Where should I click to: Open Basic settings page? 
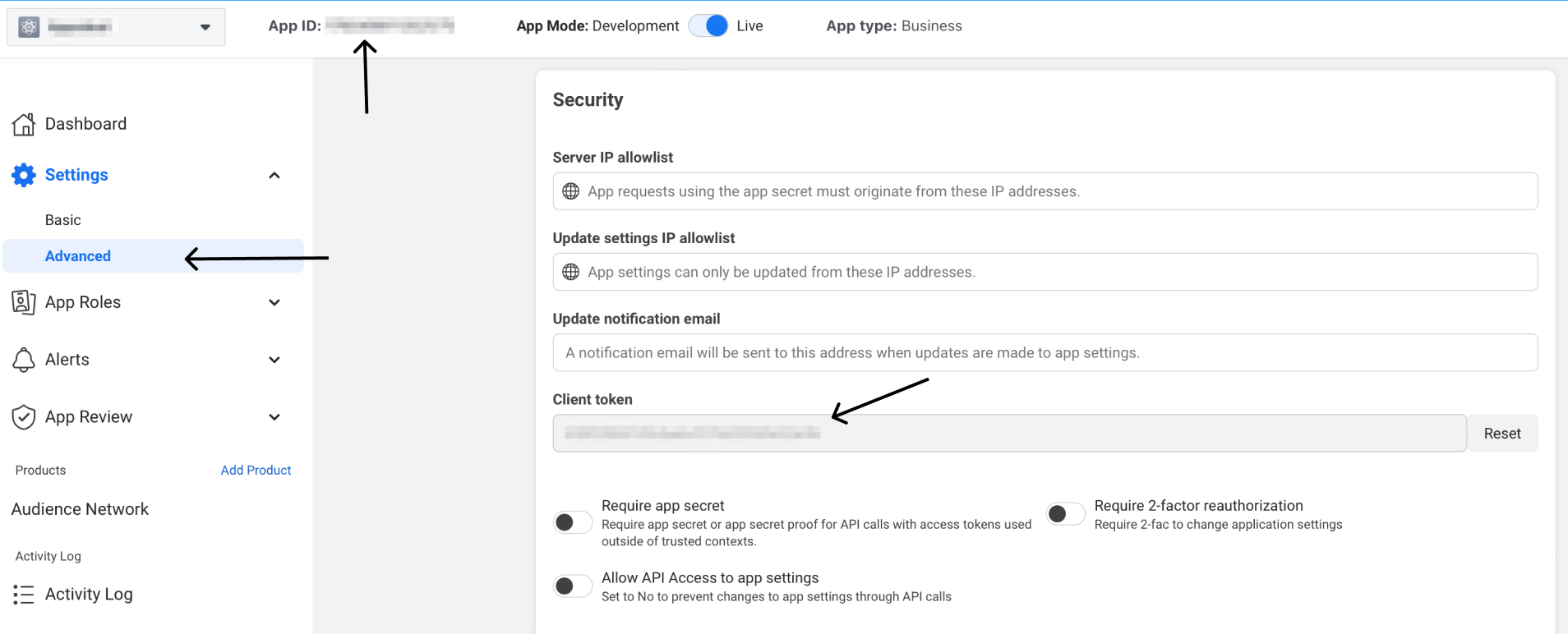(x=63, y=220)
